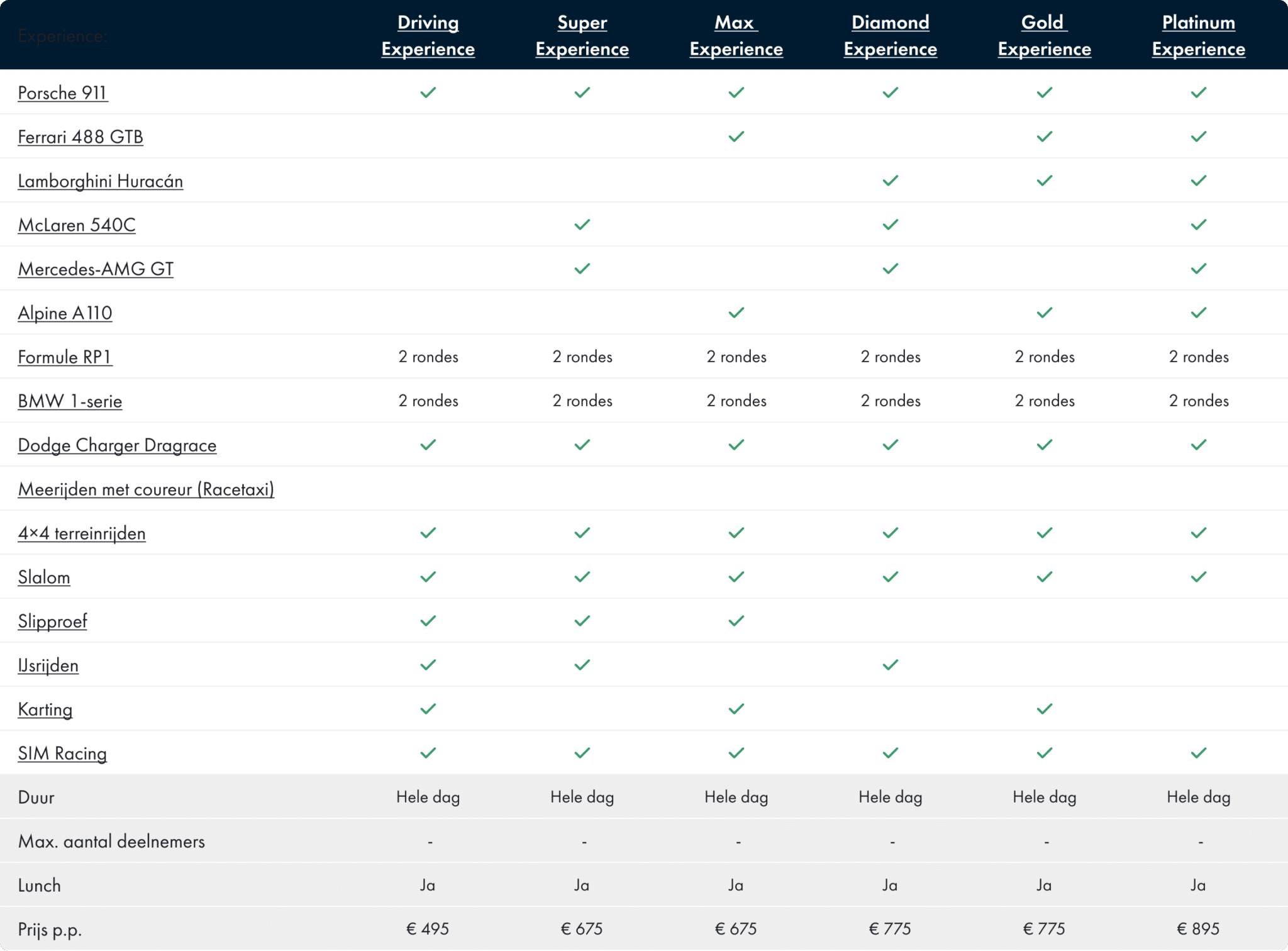Click Lamborghini Huracán checkmark under Diamond Experience
This screenshot has width=1288, height=951.
[x=891, y=181]
